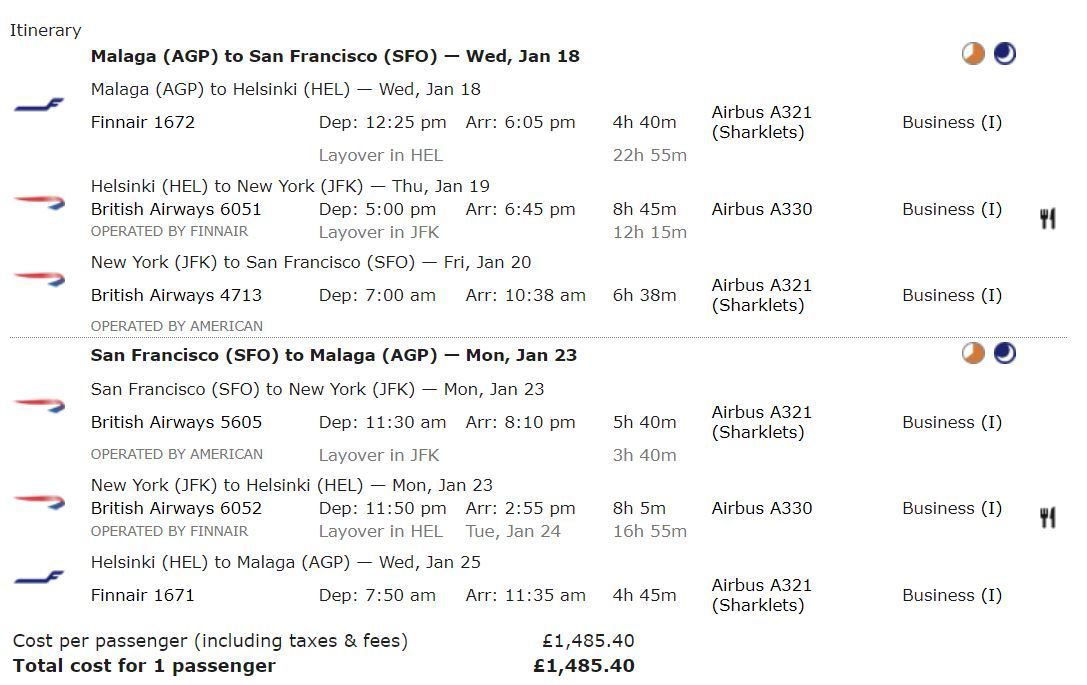Click orange daytime icon on Malaga to San Francisco header
This screenshot has width=1087, height=685.
(x=973, y=54)
